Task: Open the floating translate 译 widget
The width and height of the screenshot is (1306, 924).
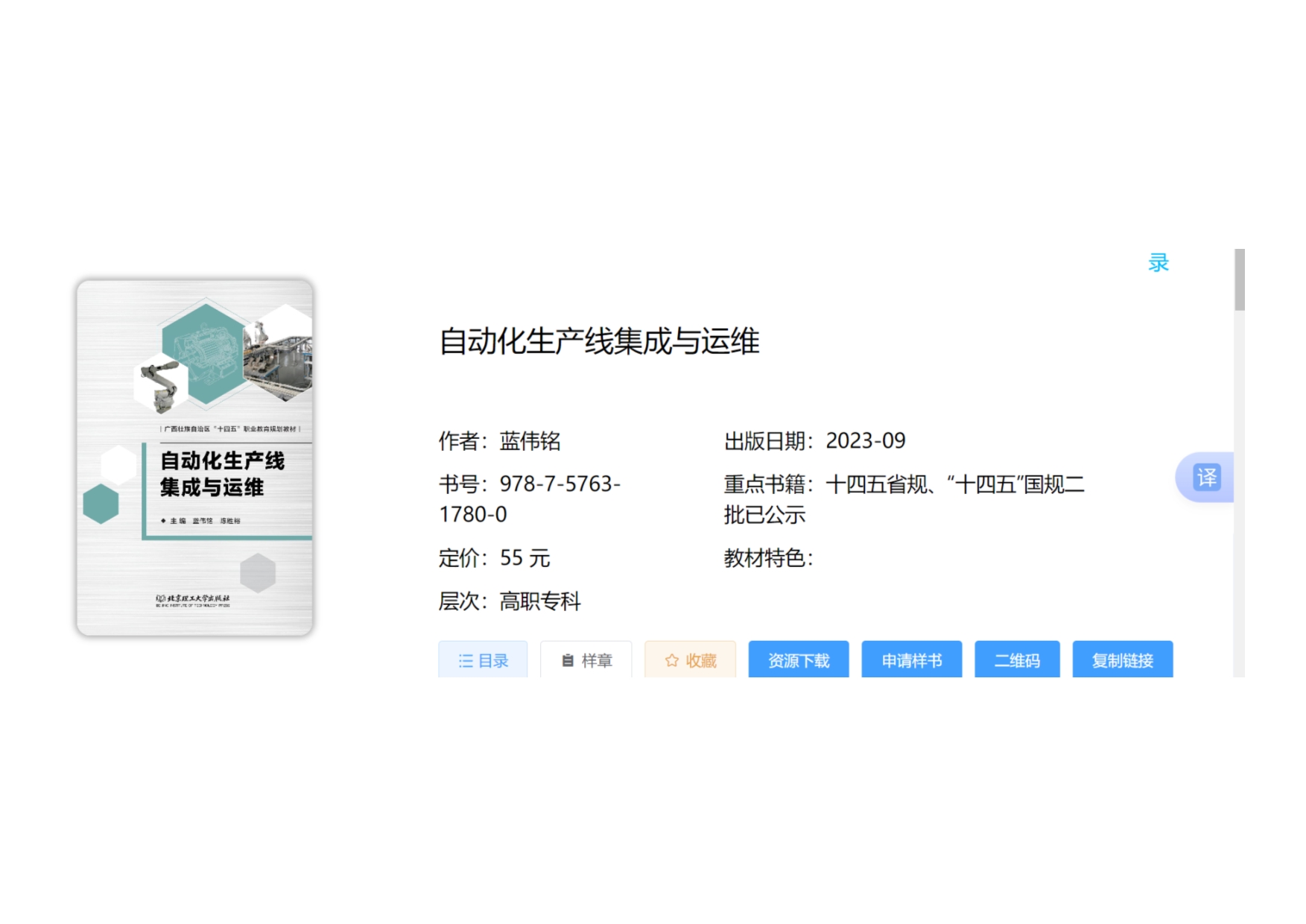Action: [1206, 478]
